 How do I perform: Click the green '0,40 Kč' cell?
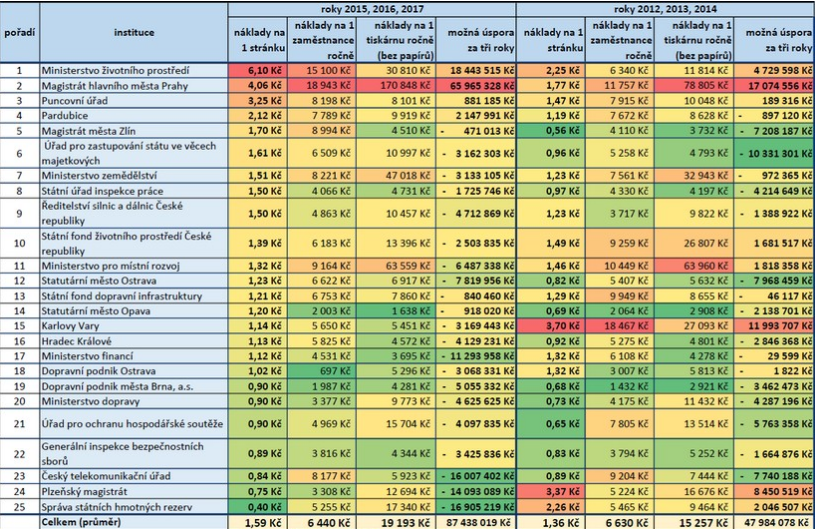coord(258,507)
